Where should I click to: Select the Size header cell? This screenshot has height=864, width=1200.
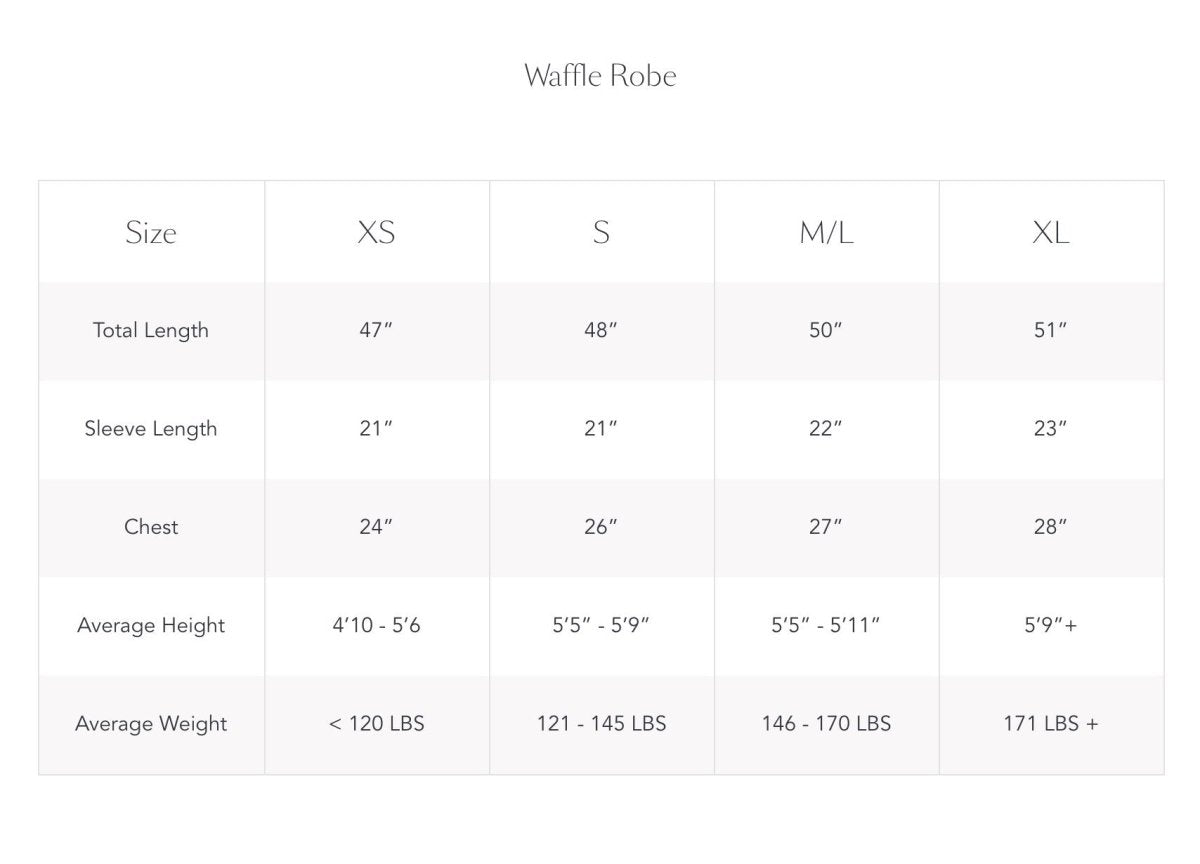(151, 233)
